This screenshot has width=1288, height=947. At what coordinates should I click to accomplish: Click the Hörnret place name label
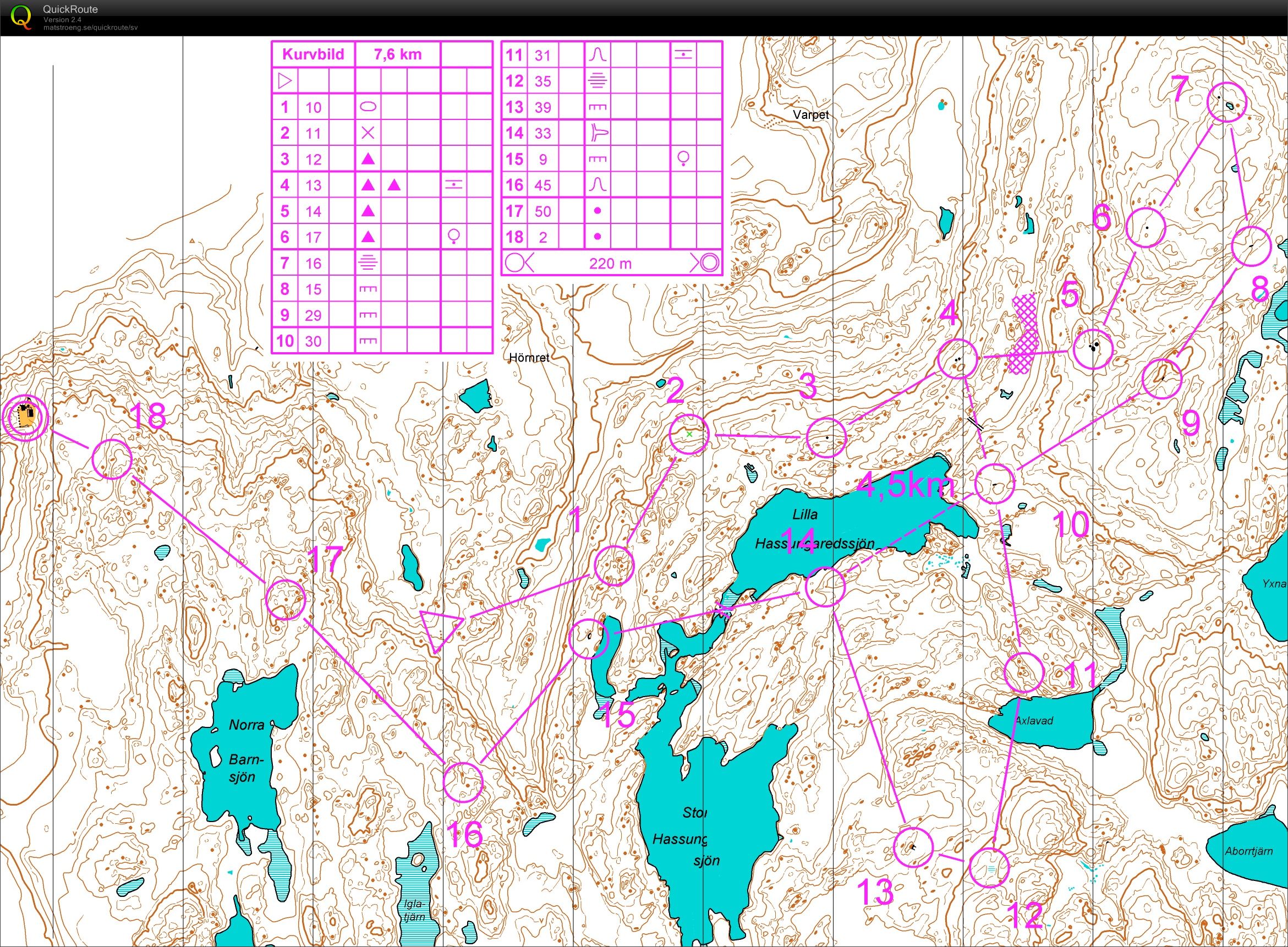(x=529, y=358)
